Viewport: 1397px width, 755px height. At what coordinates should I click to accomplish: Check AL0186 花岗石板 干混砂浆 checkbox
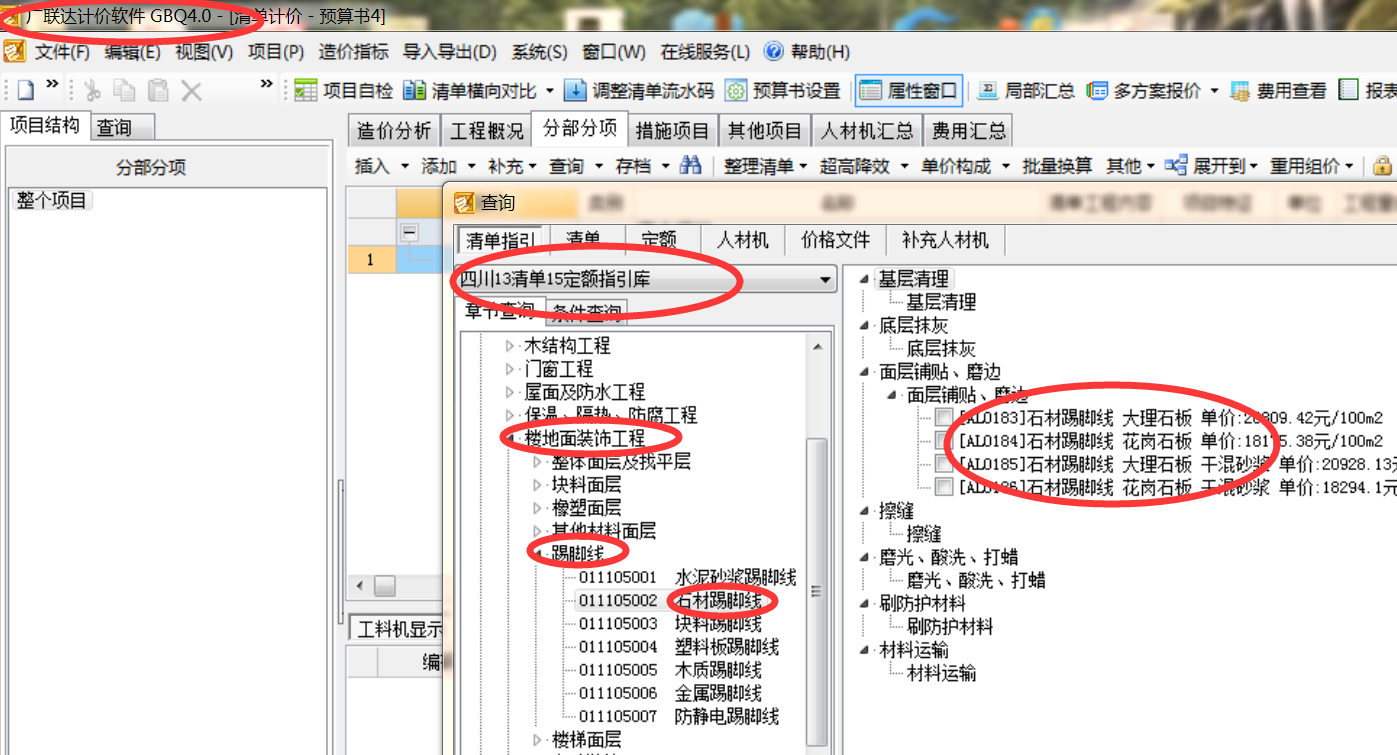pyautogui.click(x=944, y=488)
